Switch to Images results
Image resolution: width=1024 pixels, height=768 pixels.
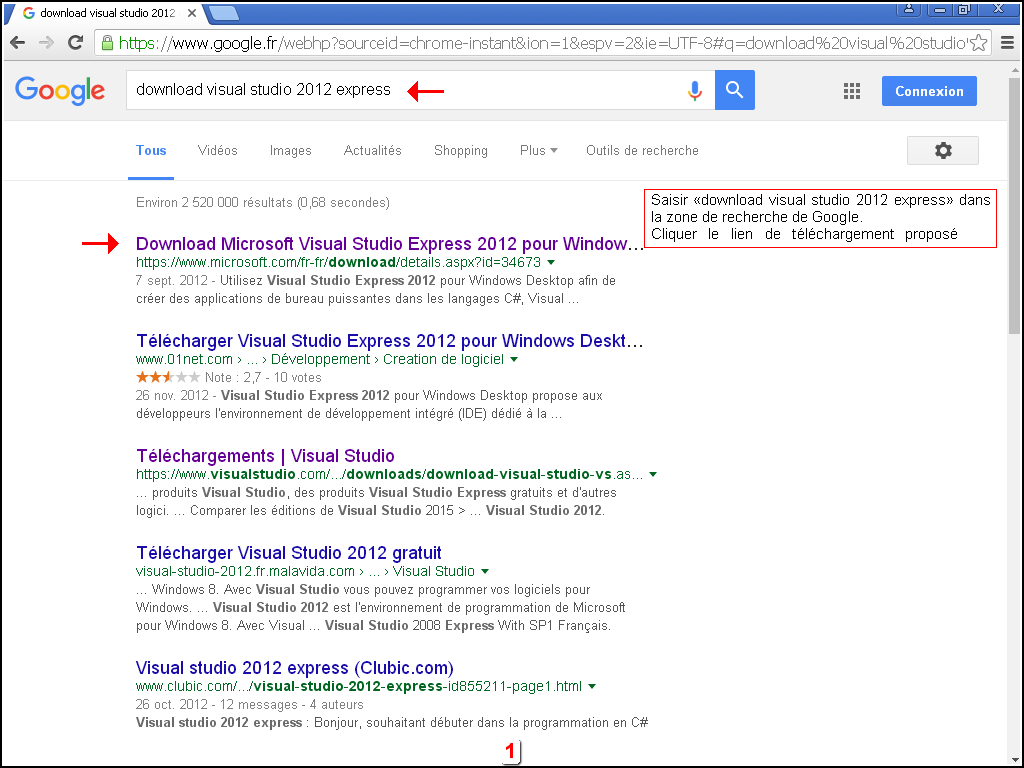[291, 151]
